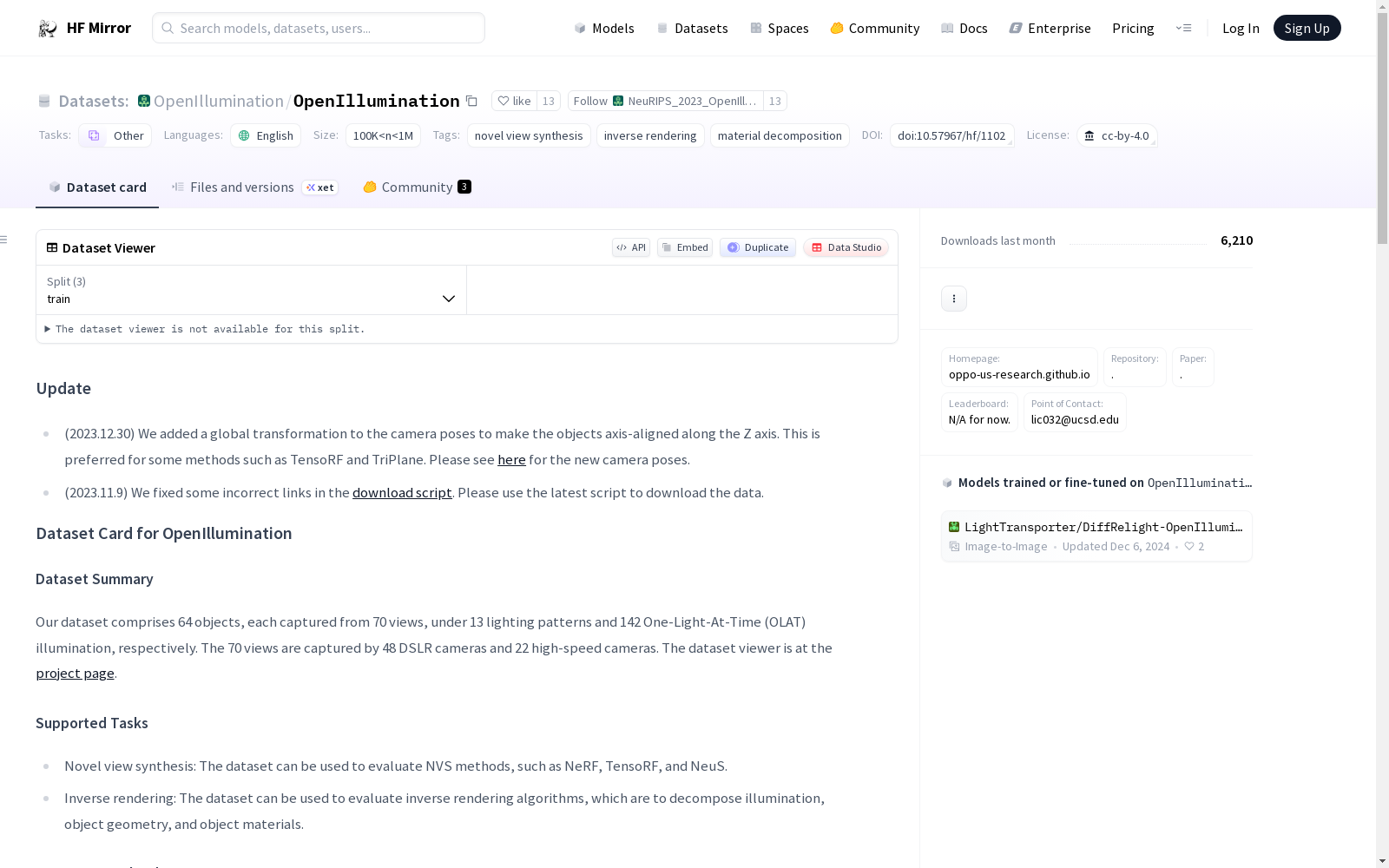1389x868 pixels.
Task: Open the navigation more-options menu icon
Action: click(1183, 28)
